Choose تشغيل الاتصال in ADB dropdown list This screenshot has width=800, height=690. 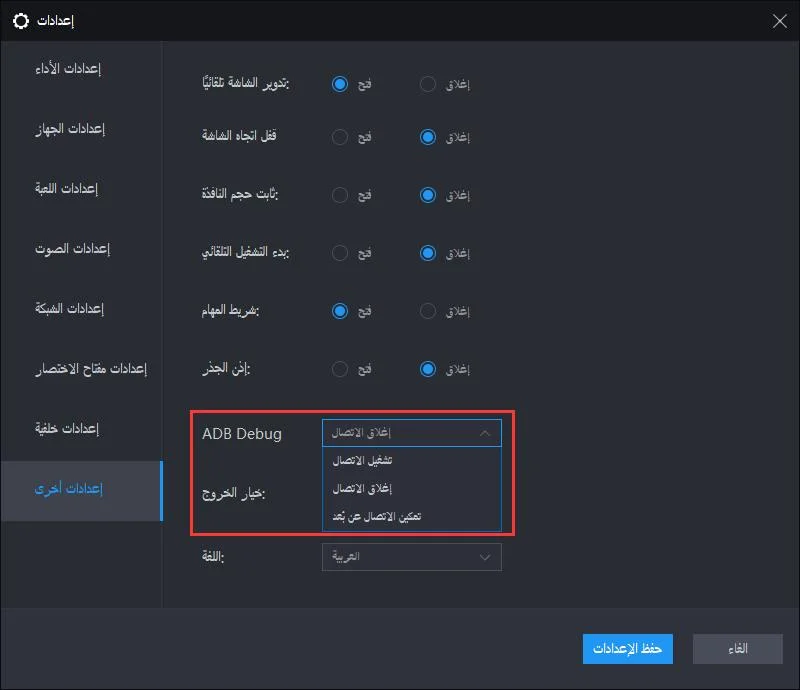(x=412, y=460)
